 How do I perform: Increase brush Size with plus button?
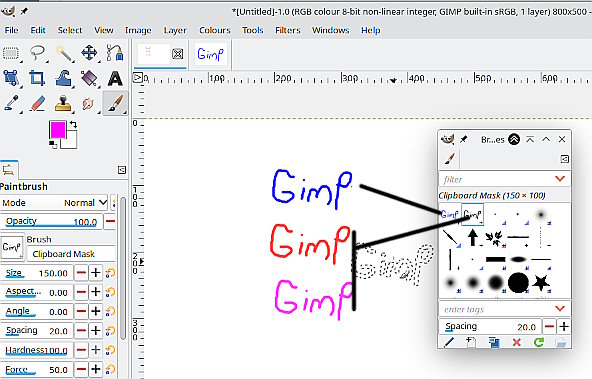pyautogui.click(x=96, y=273)
